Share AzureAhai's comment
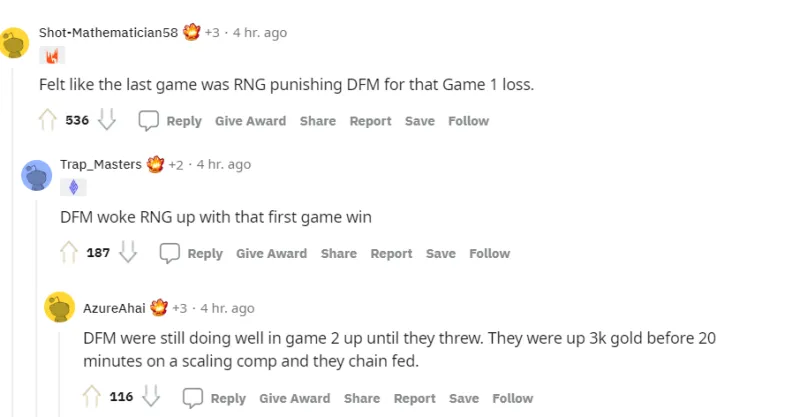Screen dimensions: 800x417 coord(361,398)
